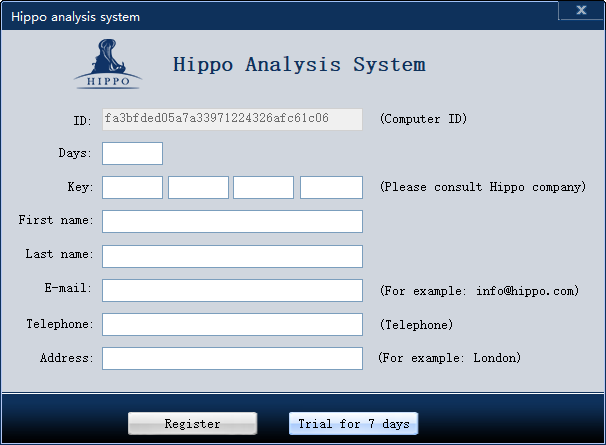Close the Hippo analysis system window
Viewport: 606px width, 445px height.
pos(580,11)
